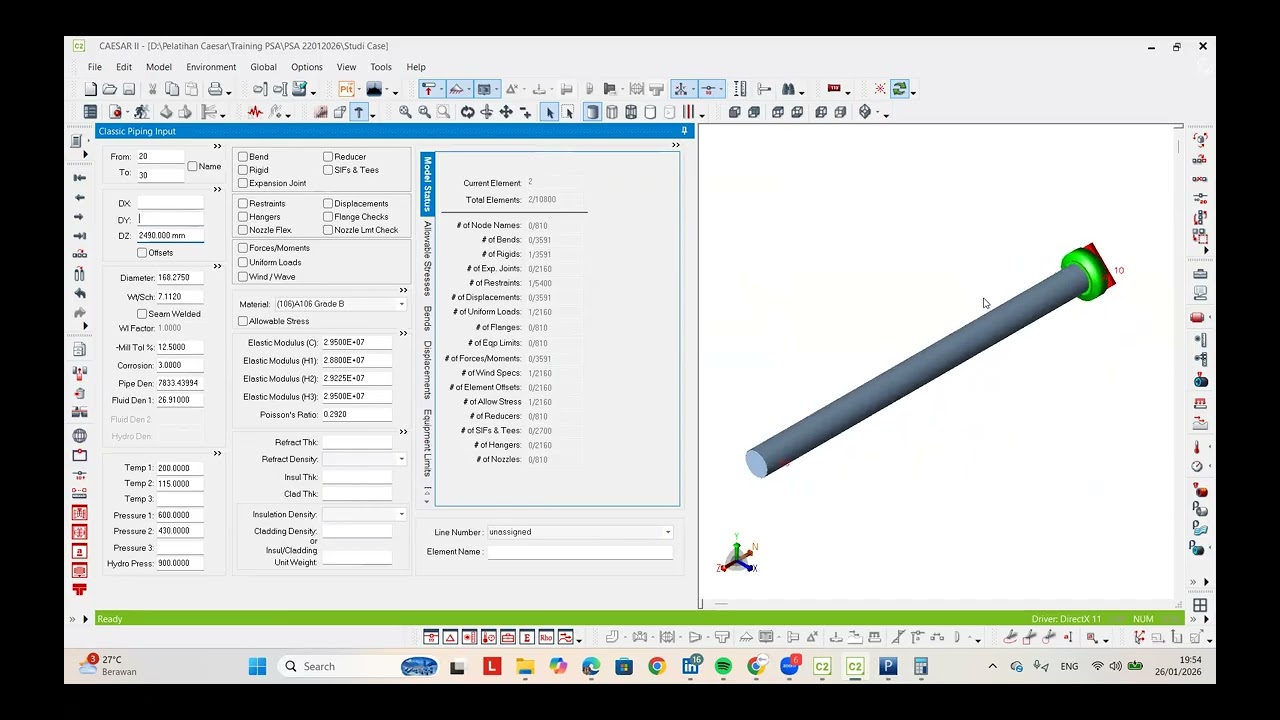Enable the Restraints checkbox
The width and height of the screenshot is (1280, 720).
(x=243, y=204)
